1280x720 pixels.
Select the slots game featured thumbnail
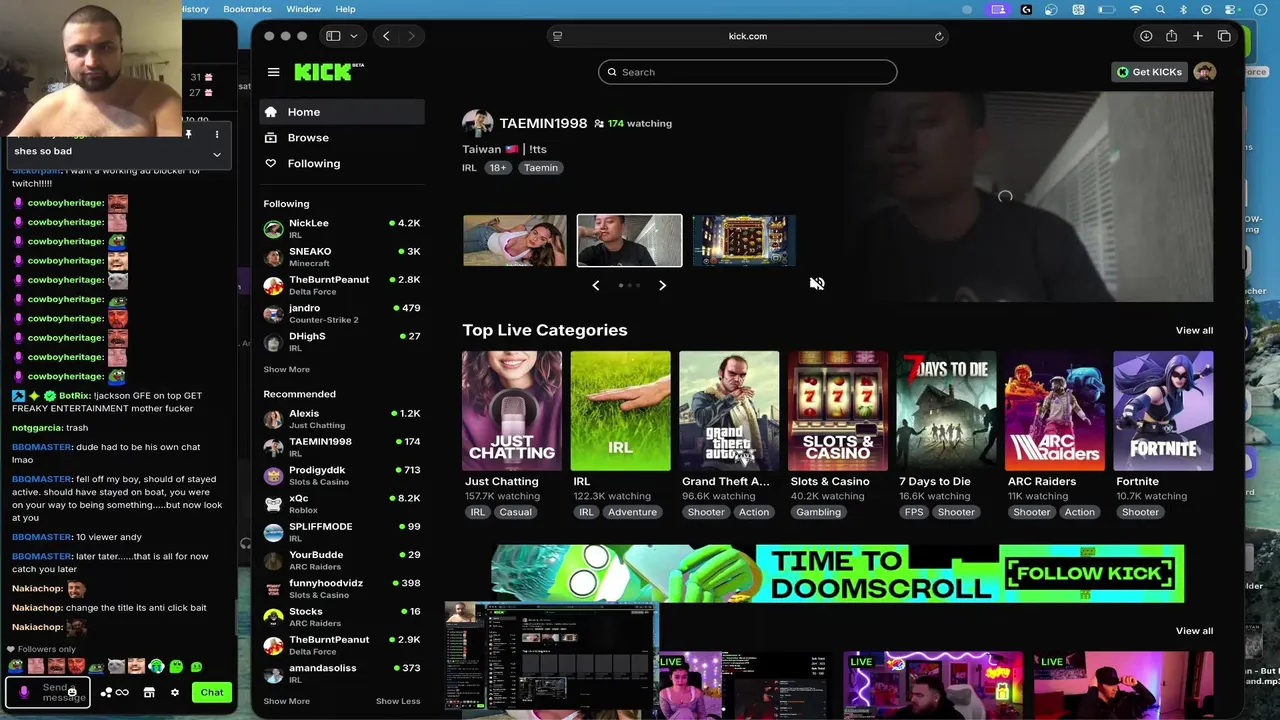point(744,240)
